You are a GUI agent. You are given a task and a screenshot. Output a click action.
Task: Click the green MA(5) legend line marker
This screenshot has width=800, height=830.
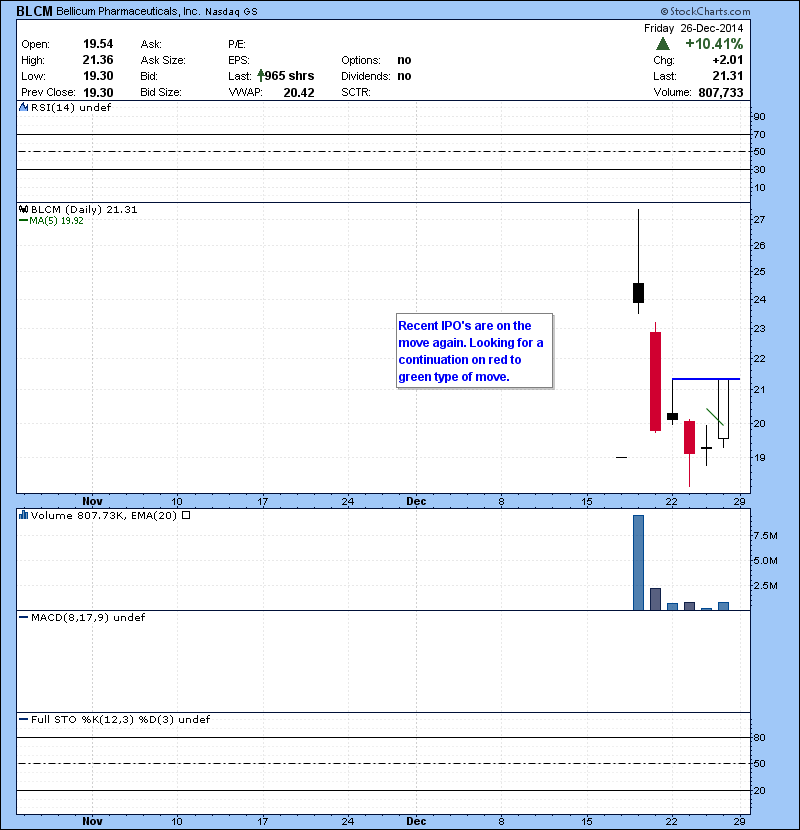24,221
